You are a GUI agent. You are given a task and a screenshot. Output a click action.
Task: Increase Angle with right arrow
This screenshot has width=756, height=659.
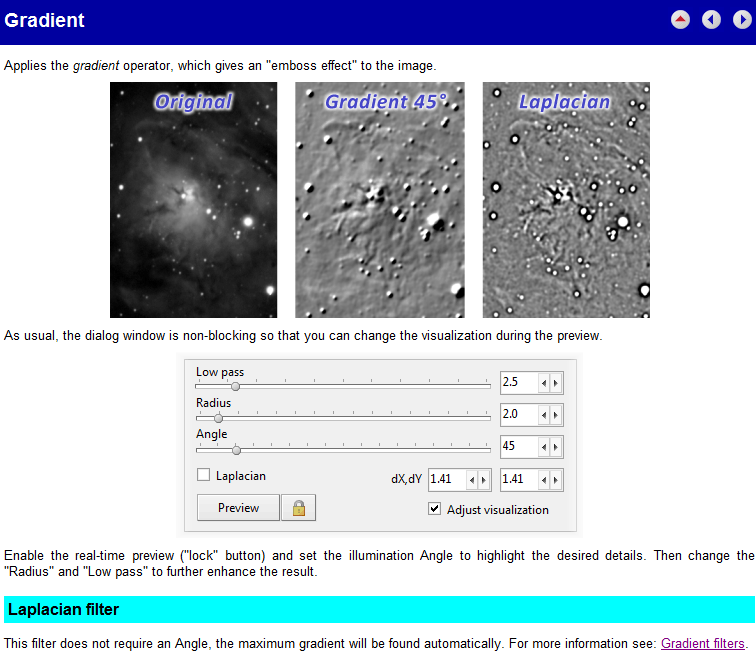[x=556, y=447]
